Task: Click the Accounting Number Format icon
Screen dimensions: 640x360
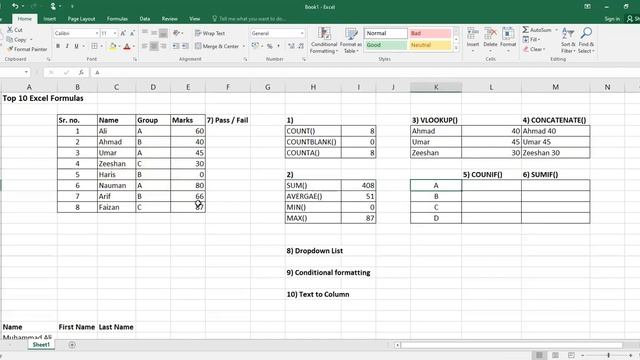Action: [x=256, y=46]
